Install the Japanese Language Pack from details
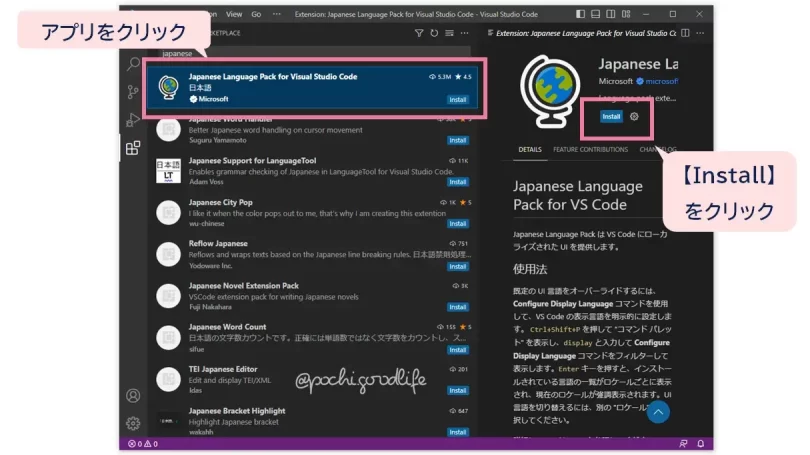The width and height of the screenshot is (810, 455). point(610,116)
